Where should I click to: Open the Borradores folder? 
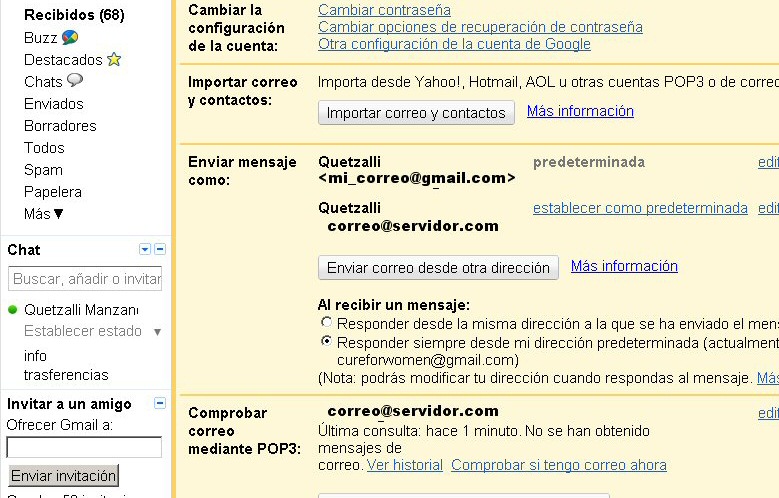pos(60,126)
